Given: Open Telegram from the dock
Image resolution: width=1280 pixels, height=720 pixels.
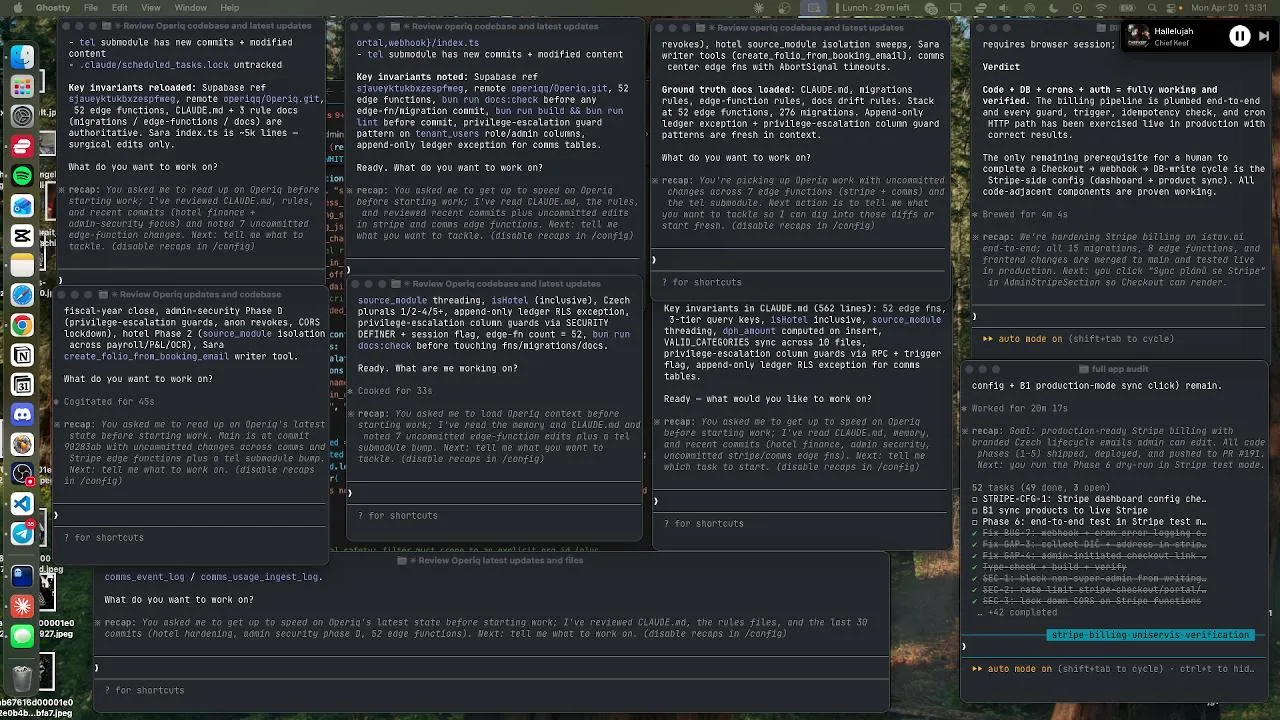Looking at the screenshot, I should click(x=22, y=533).
